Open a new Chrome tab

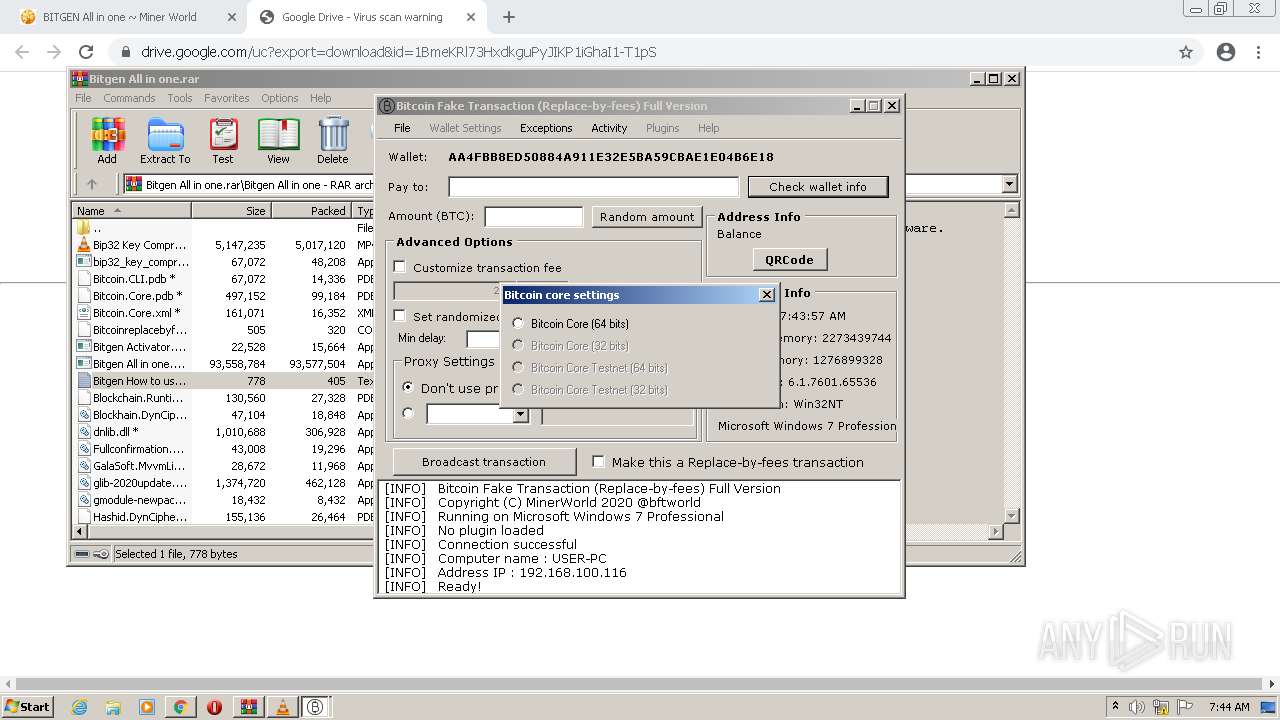click(x=509, y=17)
